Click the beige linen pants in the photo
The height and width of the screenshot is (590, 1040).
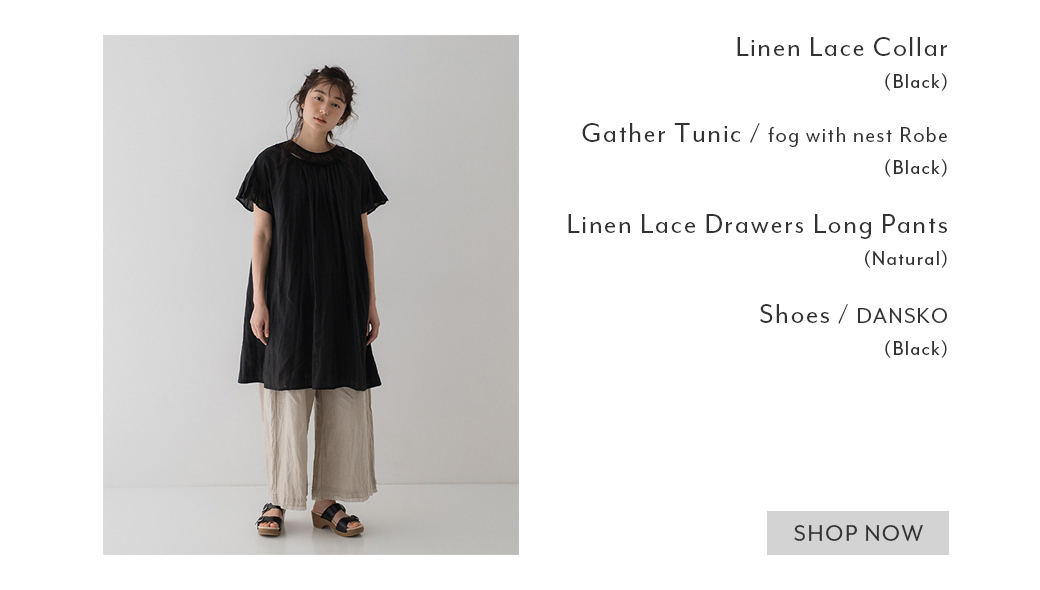(318, 447)
